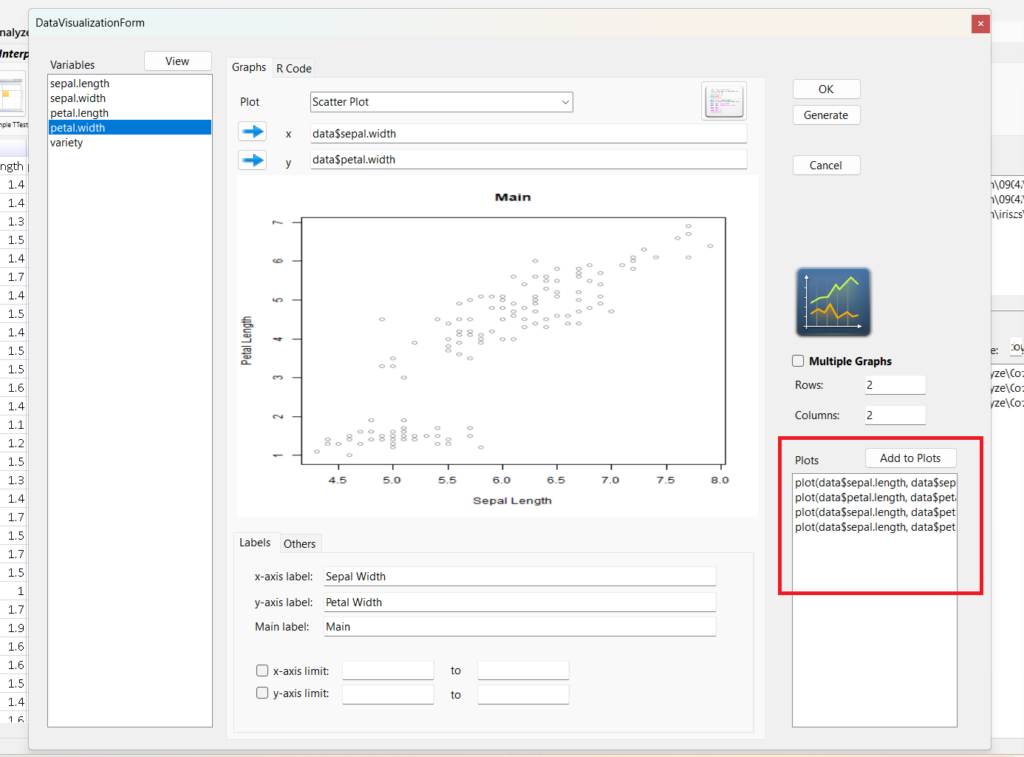Click the blue arrow beside y field
This screenshot has width=1024, height=757.
[252, 160]
